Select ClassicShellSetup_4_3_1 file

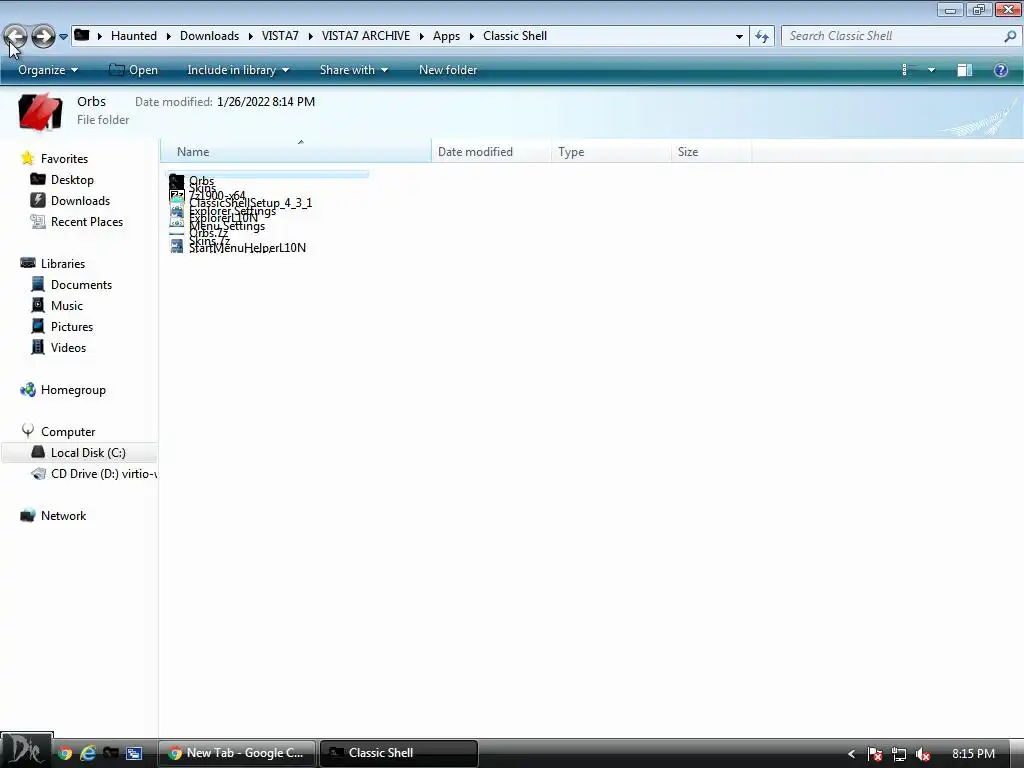pos(250,203)
